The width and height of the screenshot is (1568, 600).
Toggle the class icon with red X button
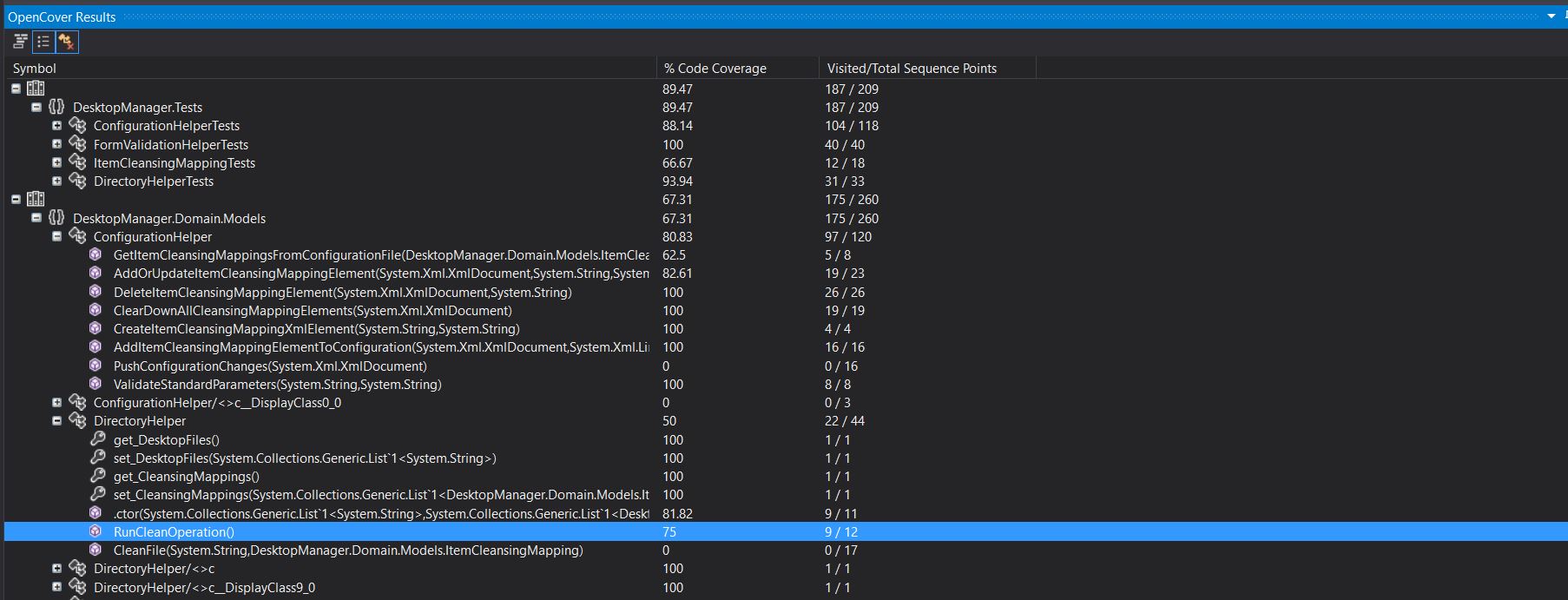(67, 41)
